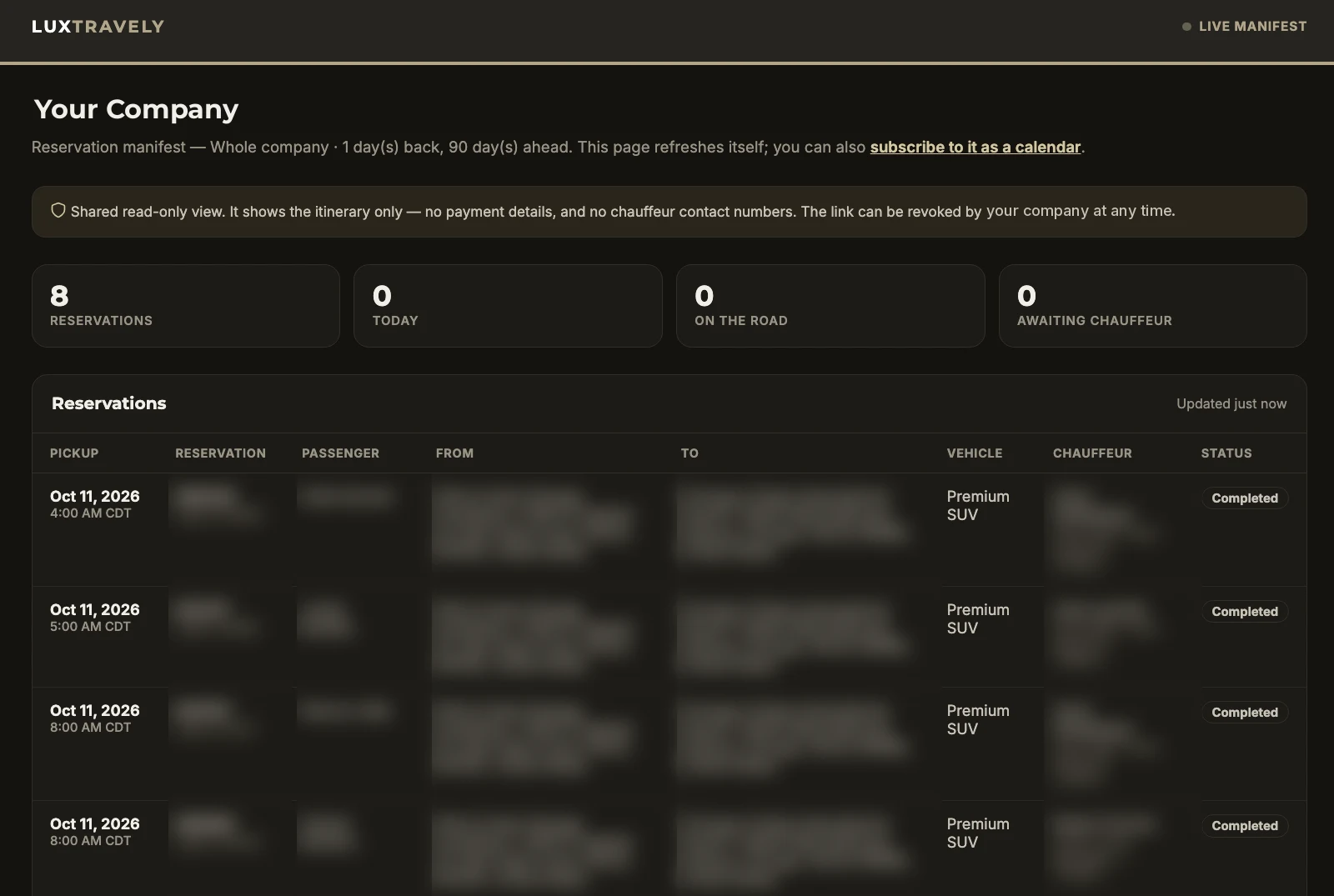The height and width of the screenshot is (896, 1334).
Task: Click the From column header
Action: click(x=454, y=453)
